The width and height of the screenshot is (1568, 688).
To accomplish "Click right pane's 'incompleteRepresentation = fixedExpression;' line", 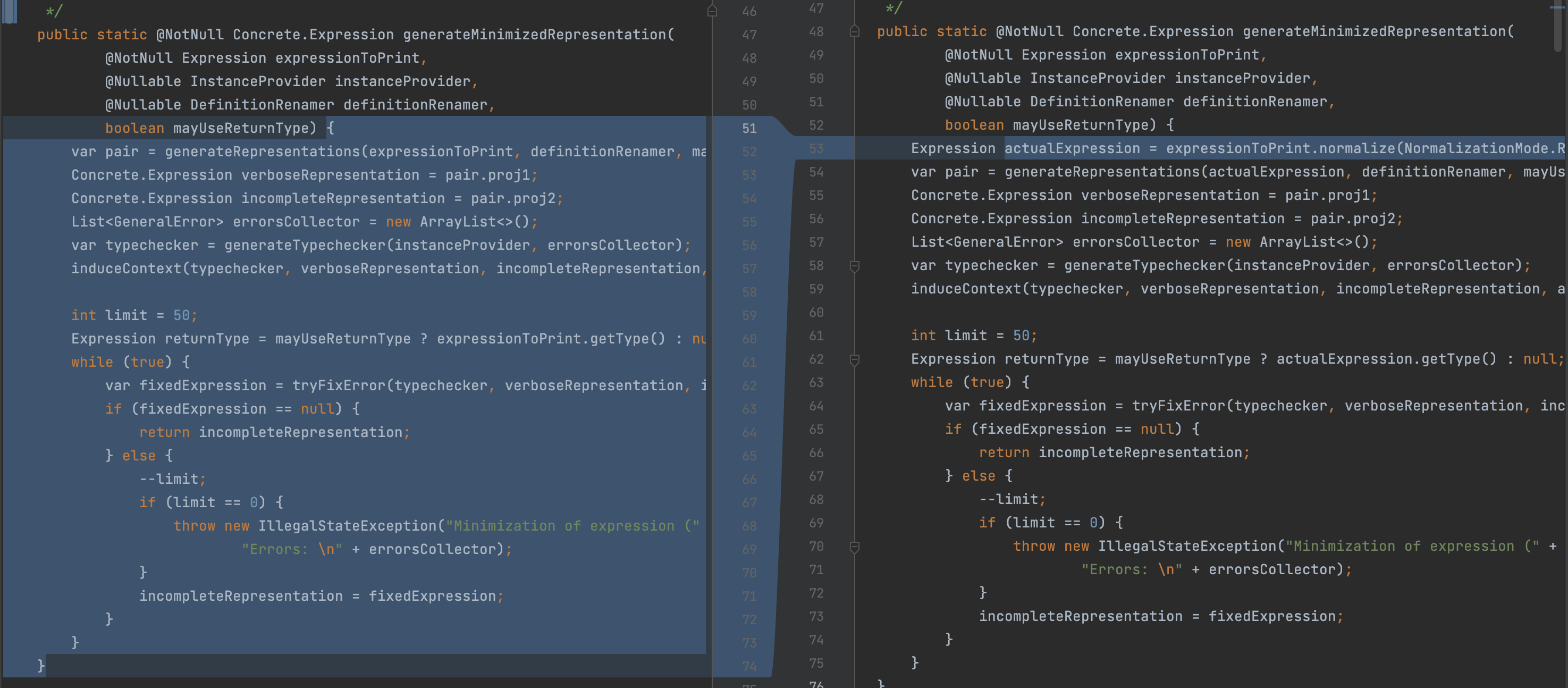I will click(1161, 616).
